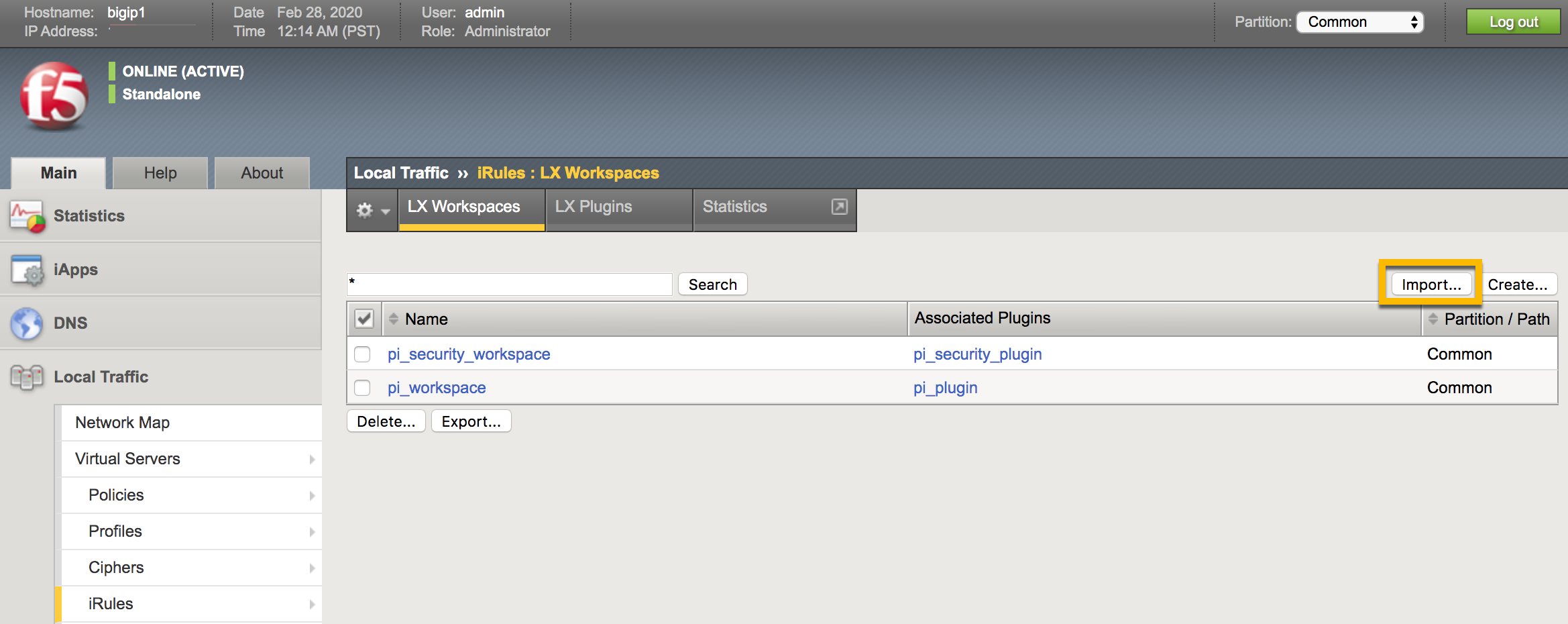Expand the DNS sidebar section

pyautogui.click(x=161, y=323)
